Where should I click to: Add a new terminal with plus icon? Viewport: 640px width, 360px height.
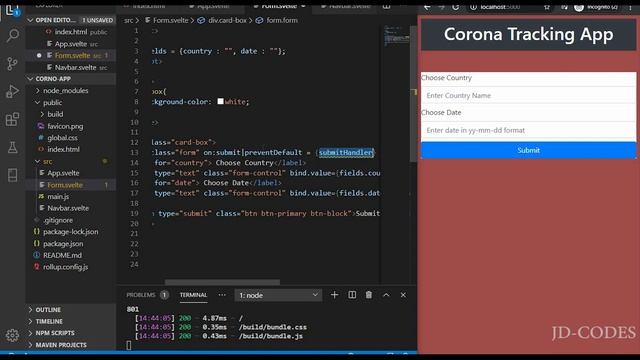tap(334, 295)
